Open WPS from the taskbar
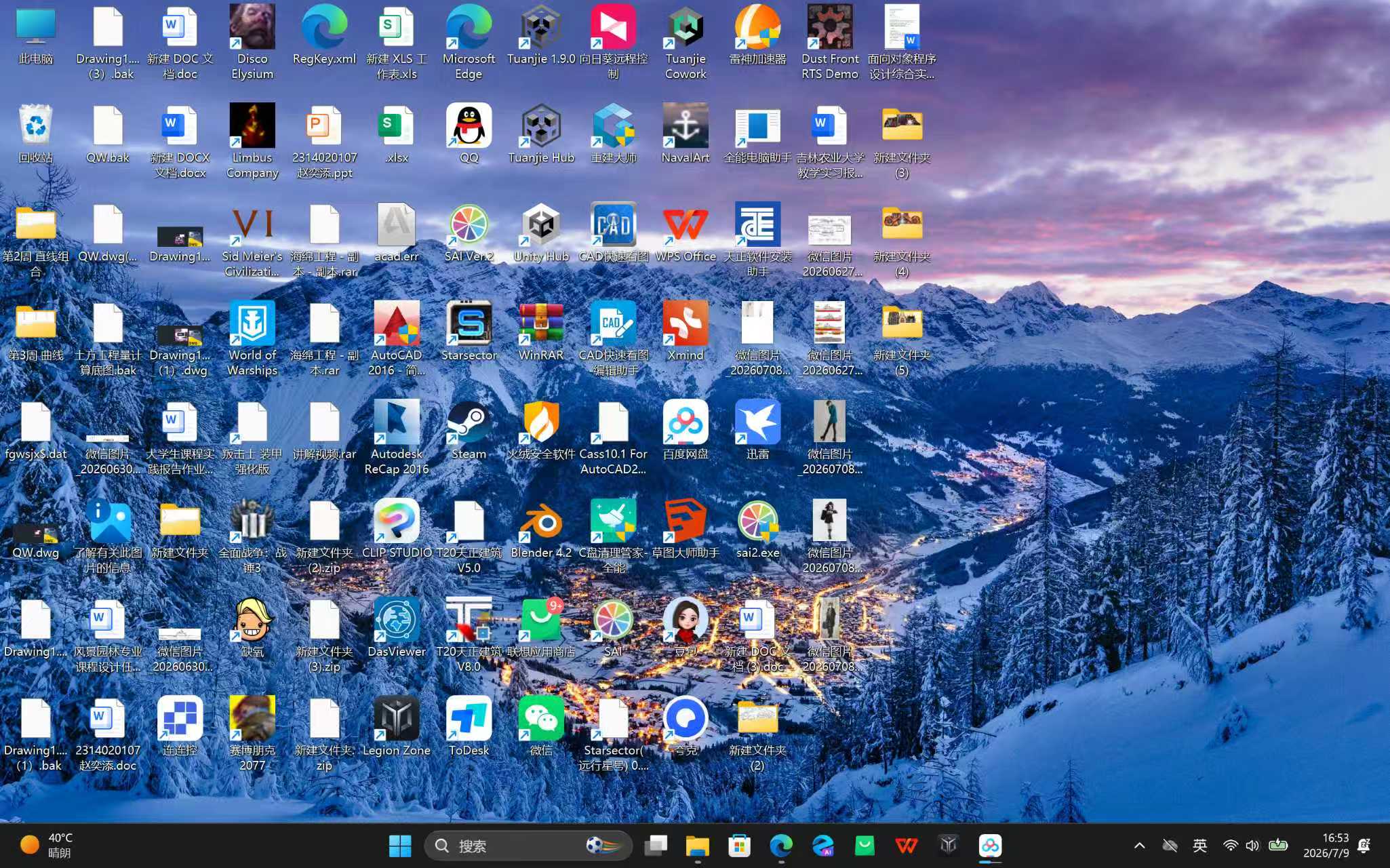Image resolution: width=1390 pixels, height=868 pixels. [x=907, y=846]
